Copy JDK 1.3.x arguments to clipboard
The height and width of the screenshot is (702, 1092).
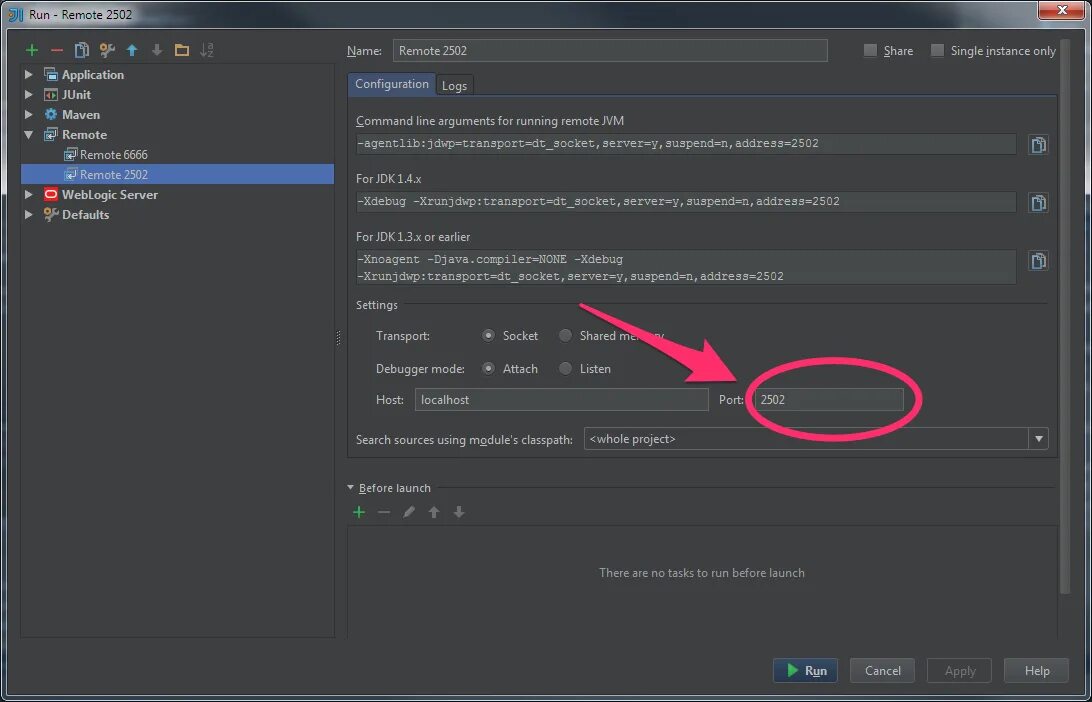[1038, 261]
